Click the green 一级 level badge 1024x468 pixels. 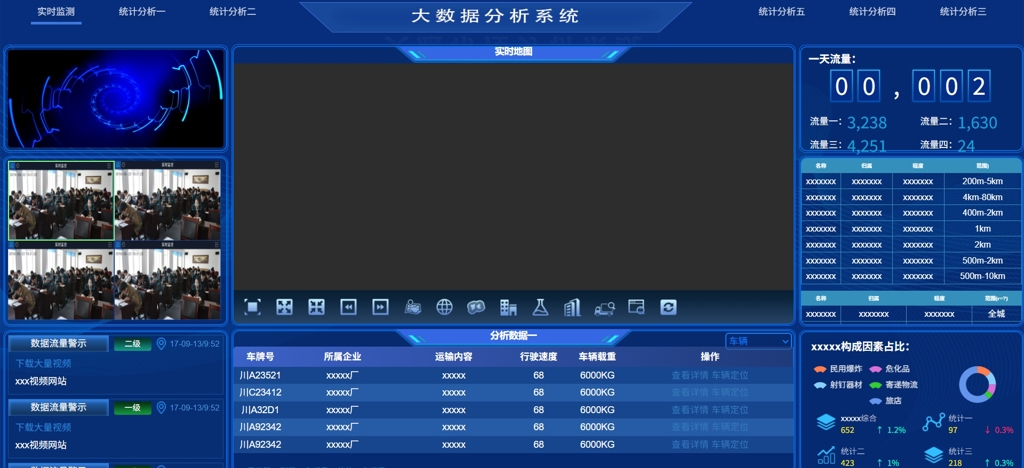click(132, 408)
